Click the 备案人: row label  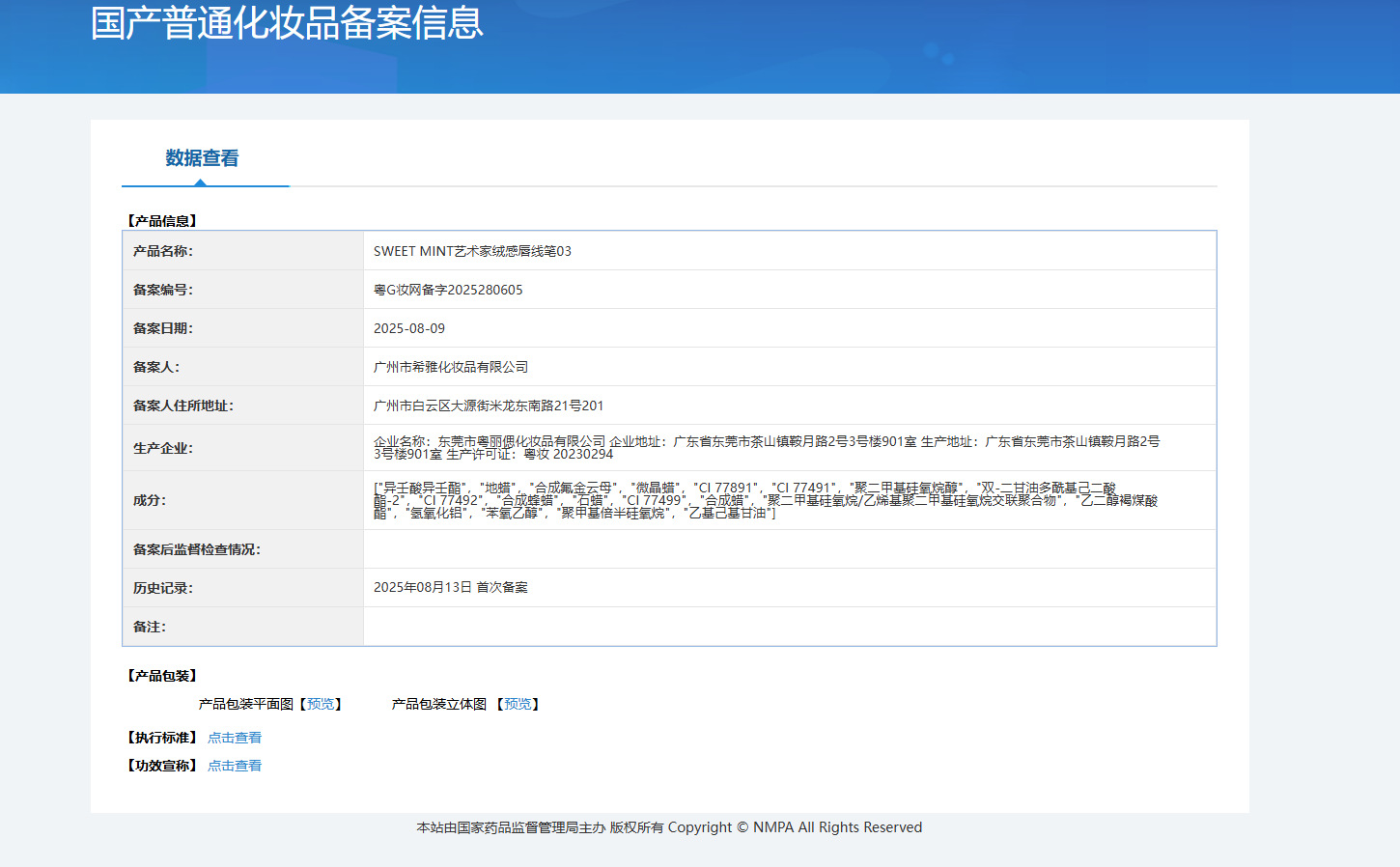[x=156, y=367]
